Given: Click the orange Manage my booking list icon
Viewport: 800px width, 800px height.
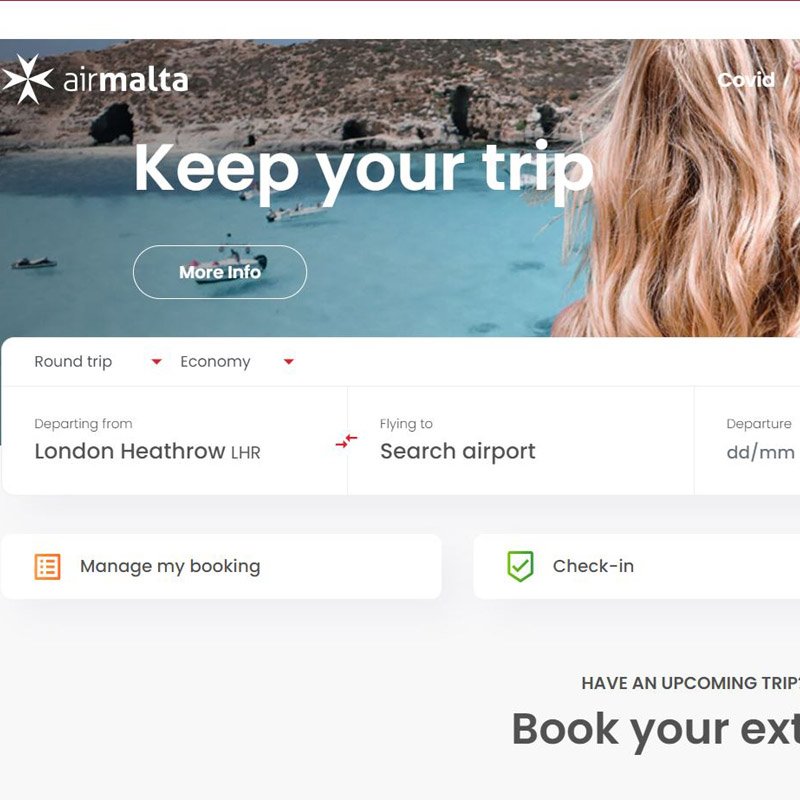Looking at the screenshot, I should tap(47, 567).
